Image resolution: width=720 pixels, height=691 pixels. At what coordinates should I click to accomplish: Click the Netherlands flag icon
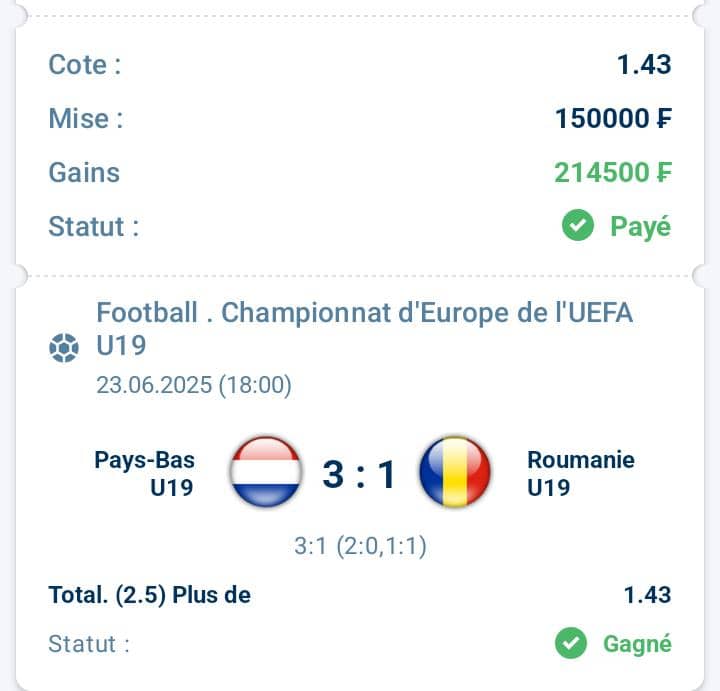(266, 472)
